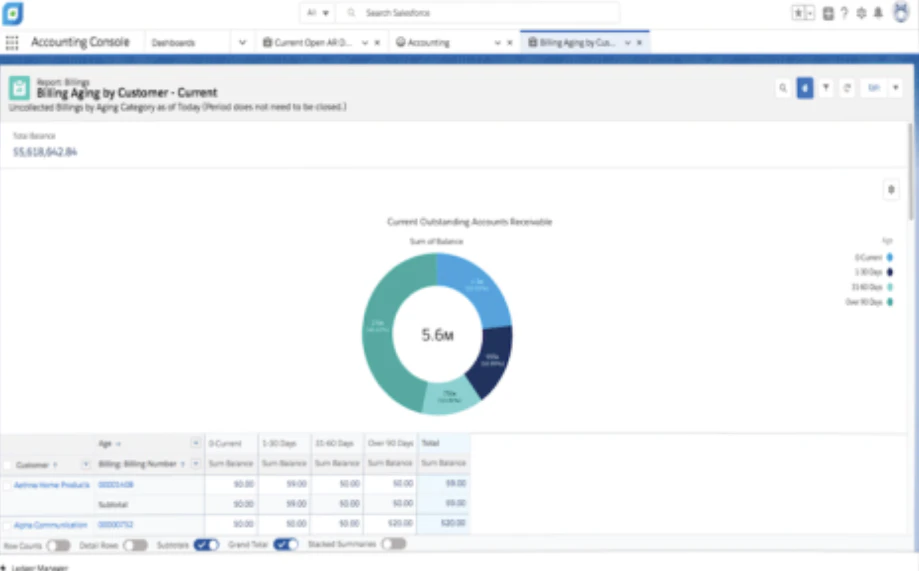Click the 31-60 Days legend color dot
Image resolution: width=919 pixels, height=571 pixels.
tap(890, 287)
